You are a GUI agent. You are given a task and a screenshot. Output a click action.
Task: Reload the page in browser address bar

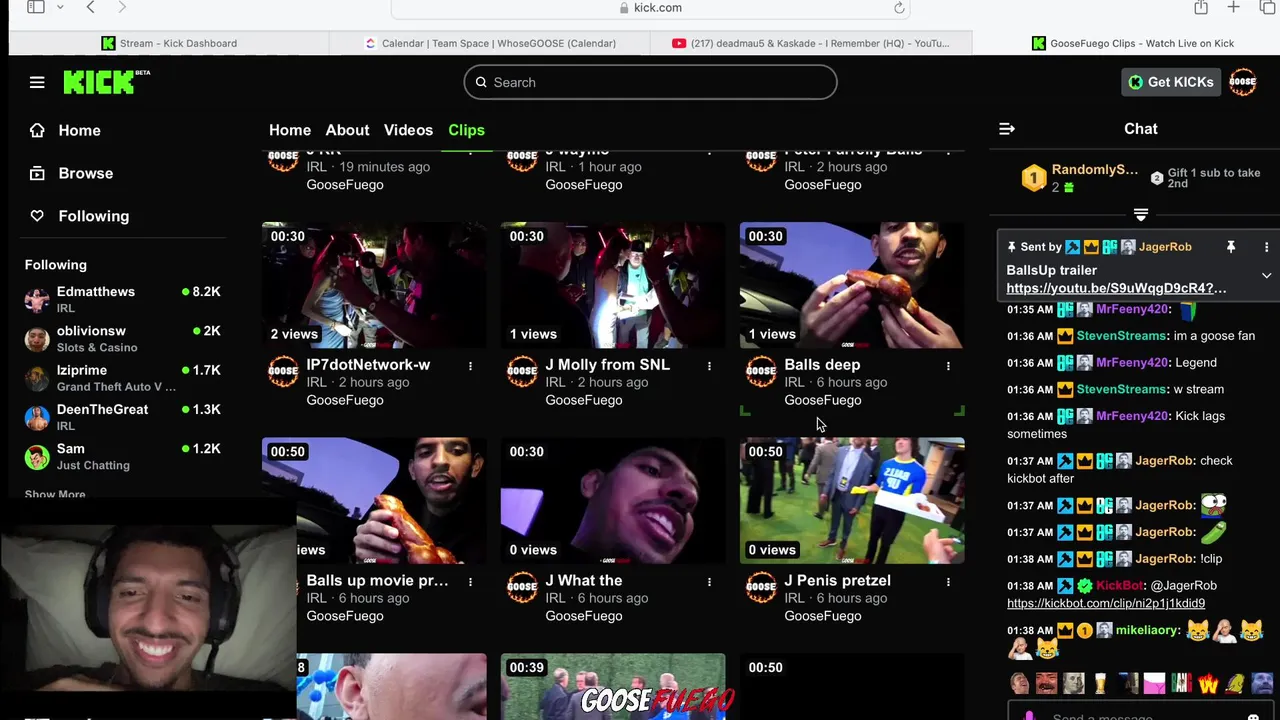click(x=899, y=8)
